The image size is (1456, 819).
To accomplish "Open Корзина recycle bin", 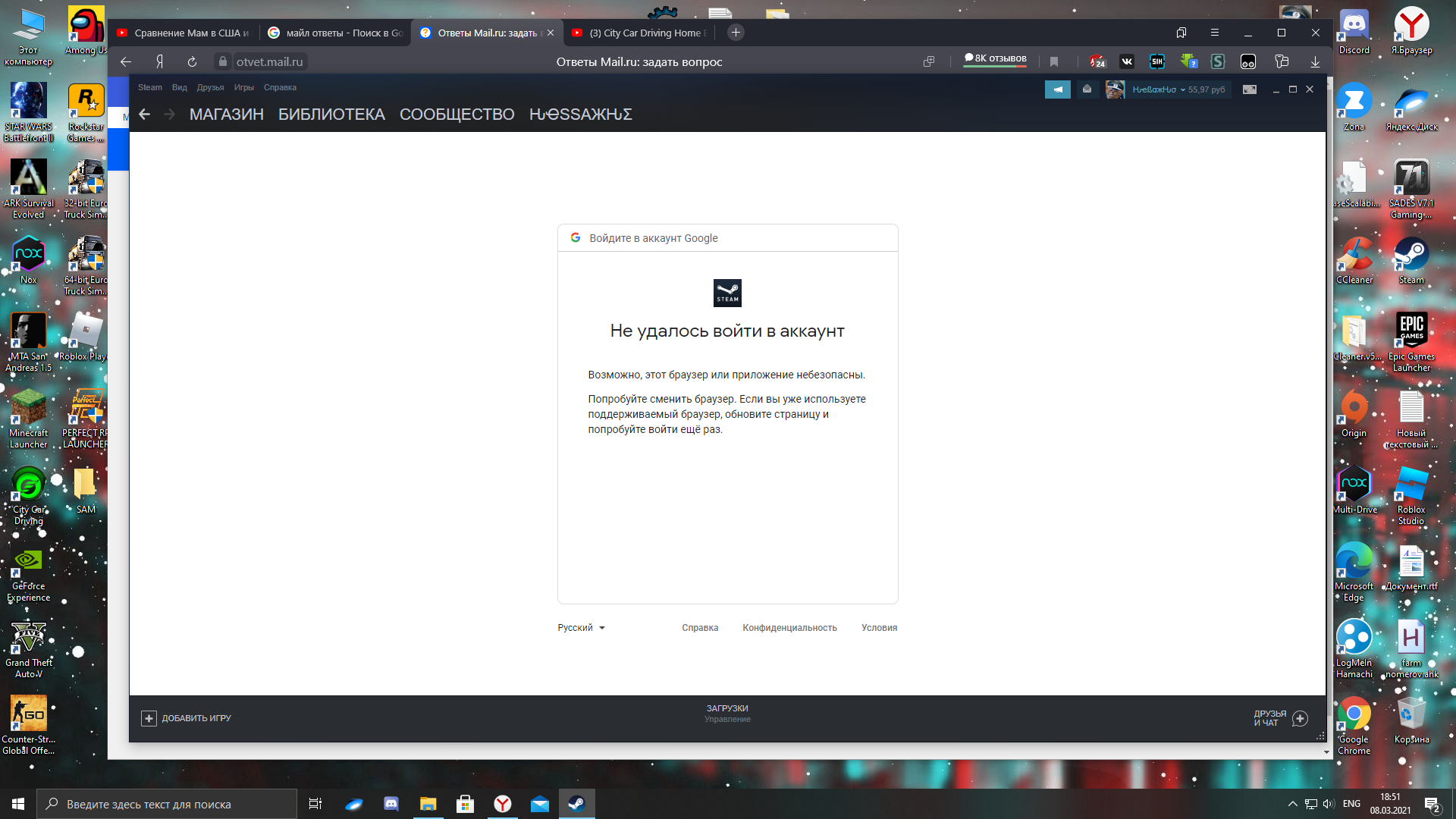I will 1412,720.
